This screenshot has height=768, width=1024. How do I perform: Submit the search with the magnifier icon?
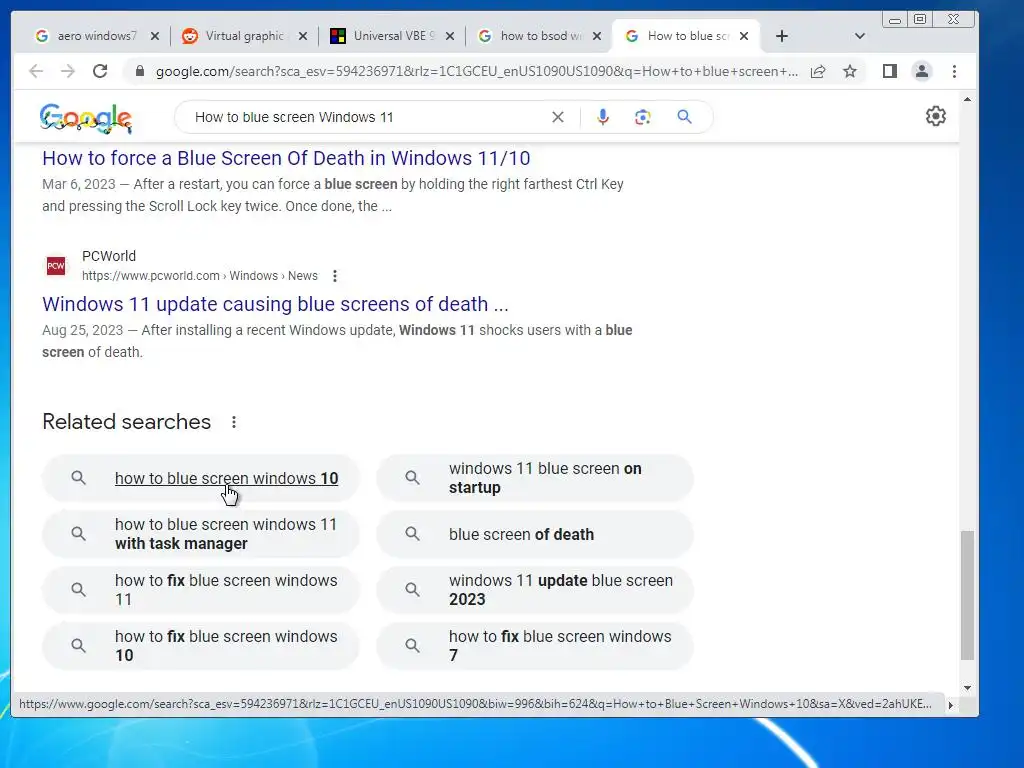point(684,117)
